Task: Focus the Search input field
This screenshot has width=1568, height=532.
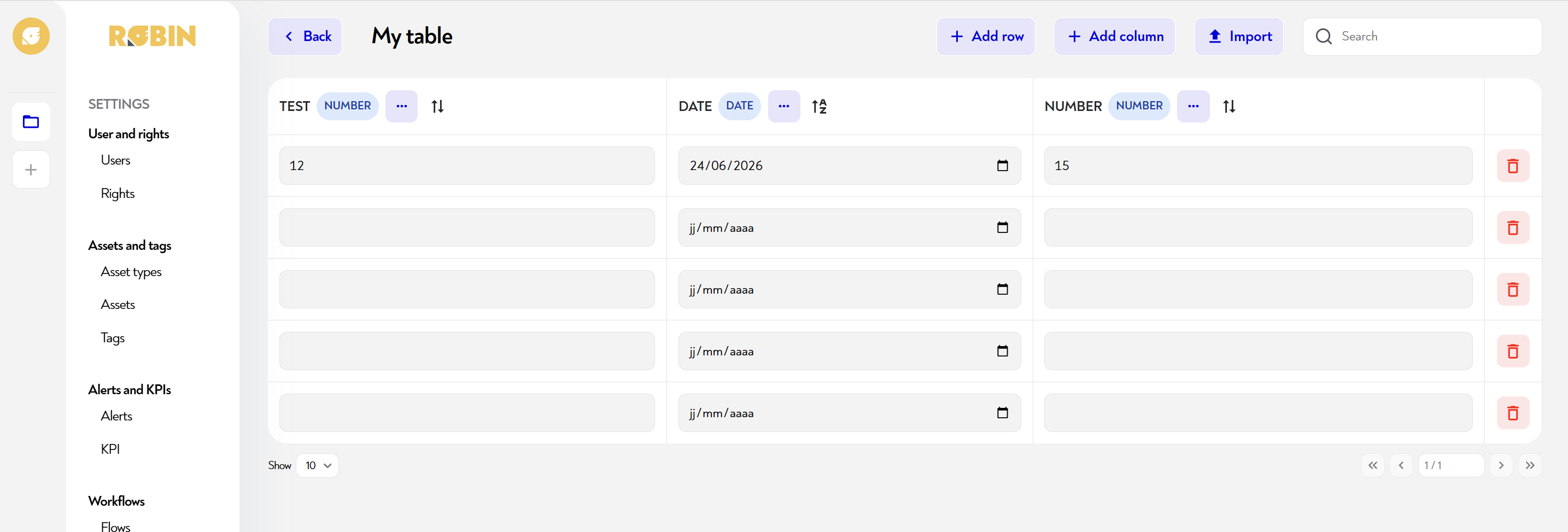Action: click(x=1422, y=37)
